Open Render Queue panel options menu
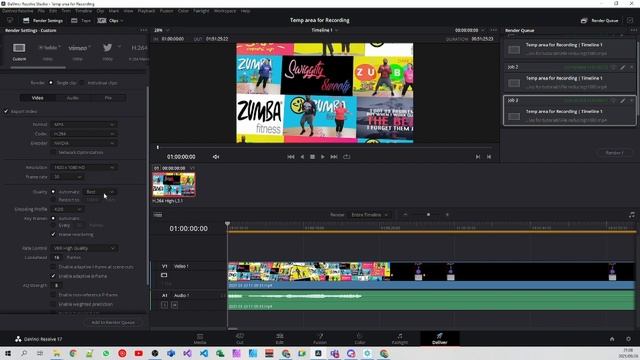 (633, 30)
